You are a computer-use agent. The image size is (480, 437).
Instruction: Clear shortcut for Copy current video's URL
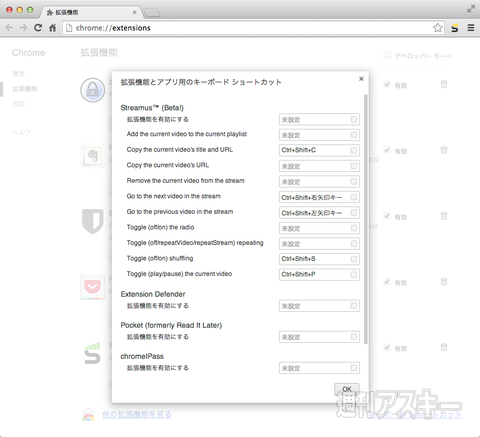[354, 166]
